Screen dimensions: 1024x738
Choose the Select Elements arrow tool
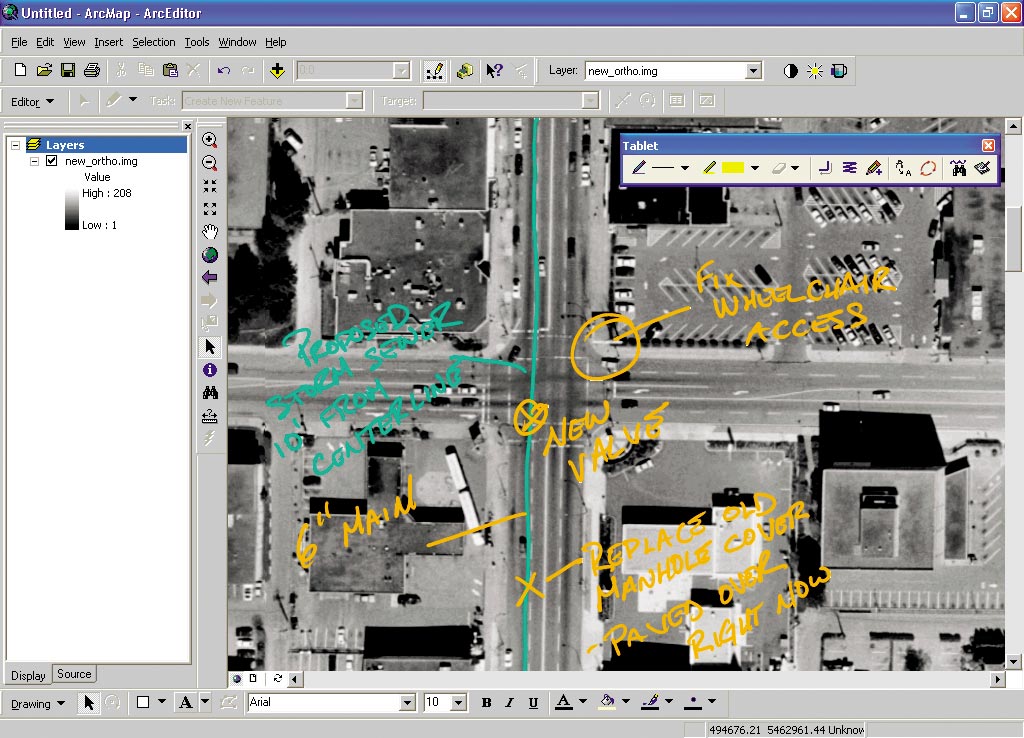pyautogui.click(x=210, y=347)
